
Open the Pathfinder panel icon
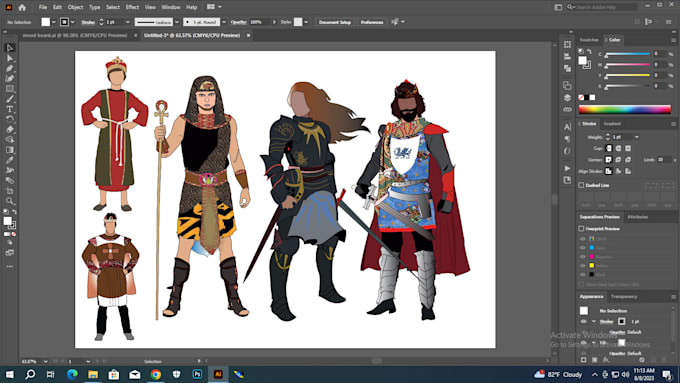point(567,68)
